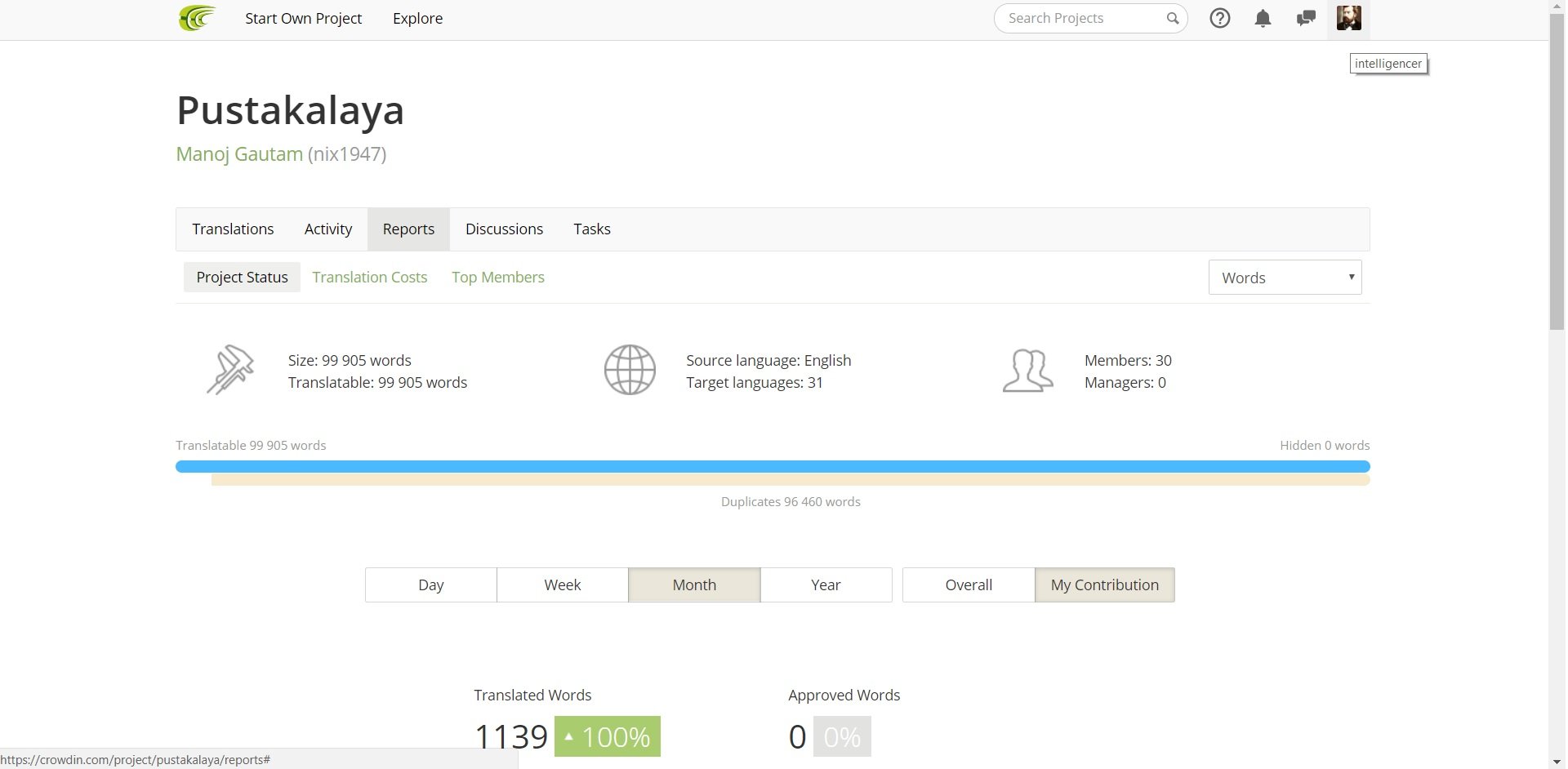The width and height of the screenshot is (1568, 769).
Task: Select the Day period toggle
Action: pos(430,585)
